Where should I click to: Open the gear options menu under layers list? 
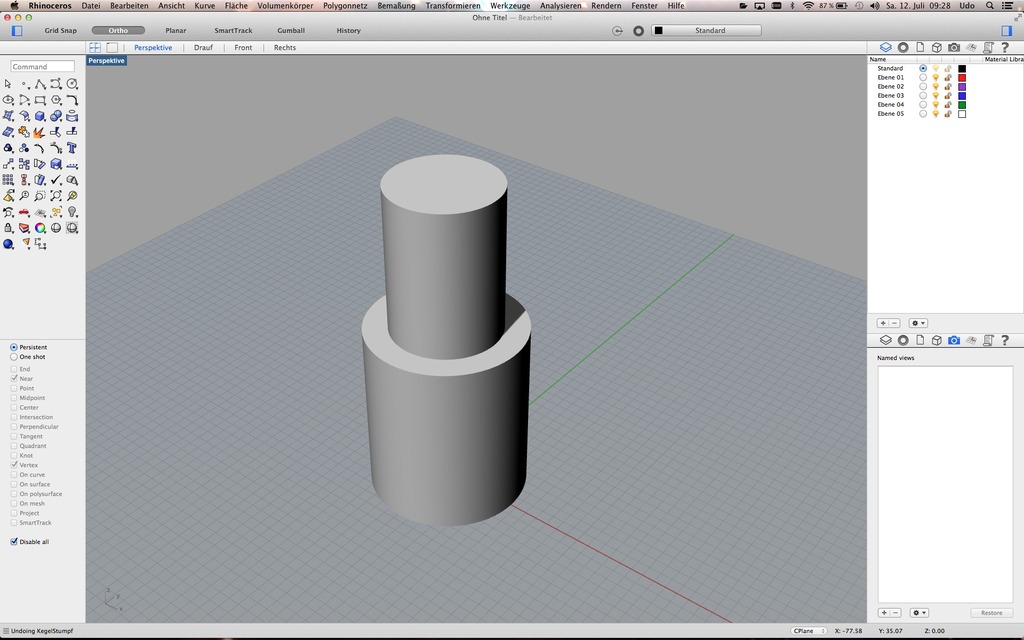(918, 323)
